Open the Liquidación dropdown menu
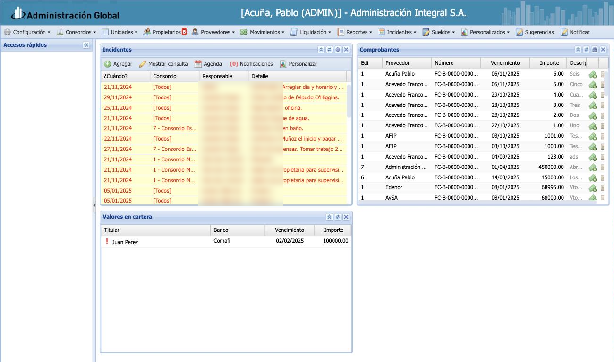614x362 pixels. (x=311, y=32)
